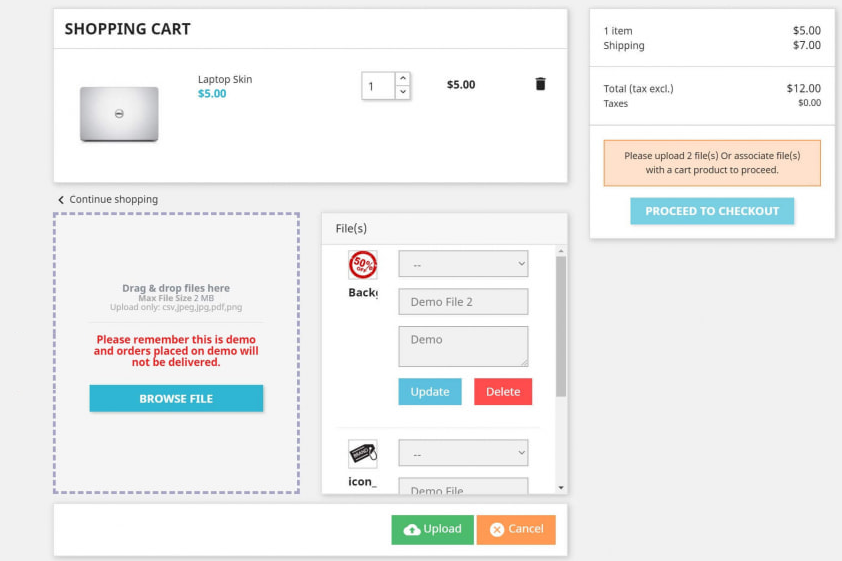842x561 pixels.
Task: Click the Demo File 2 title field
Action: pos(462,302)
